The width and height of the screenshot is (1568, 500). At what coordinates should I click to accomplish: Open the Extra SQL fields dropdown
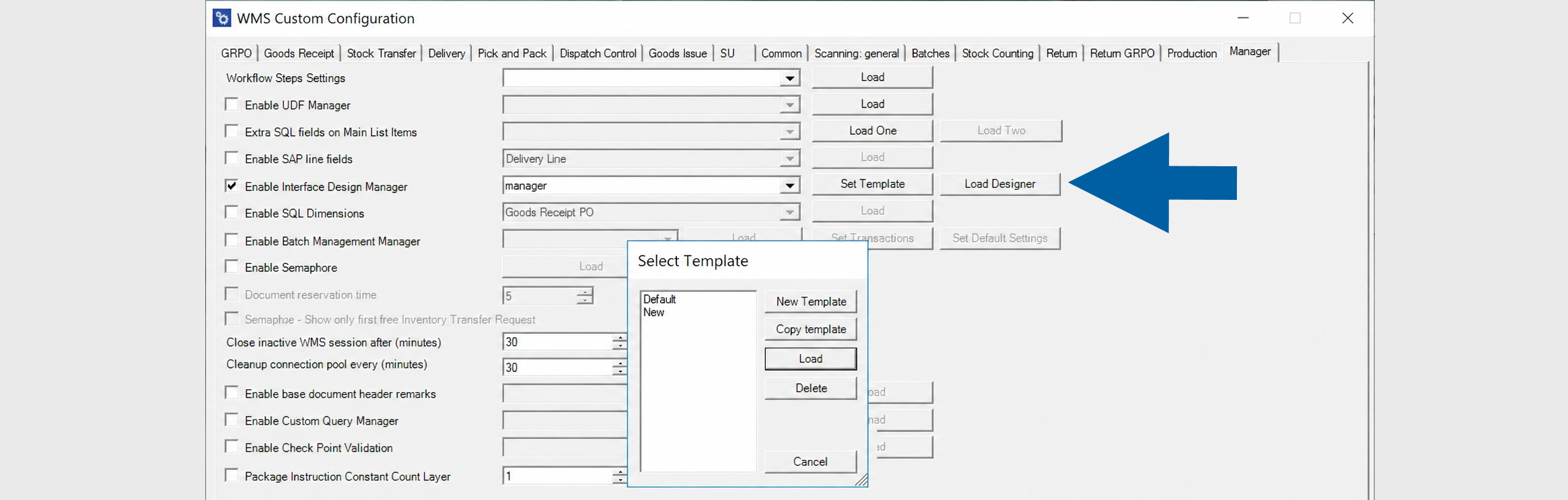(x=789, y=132)
